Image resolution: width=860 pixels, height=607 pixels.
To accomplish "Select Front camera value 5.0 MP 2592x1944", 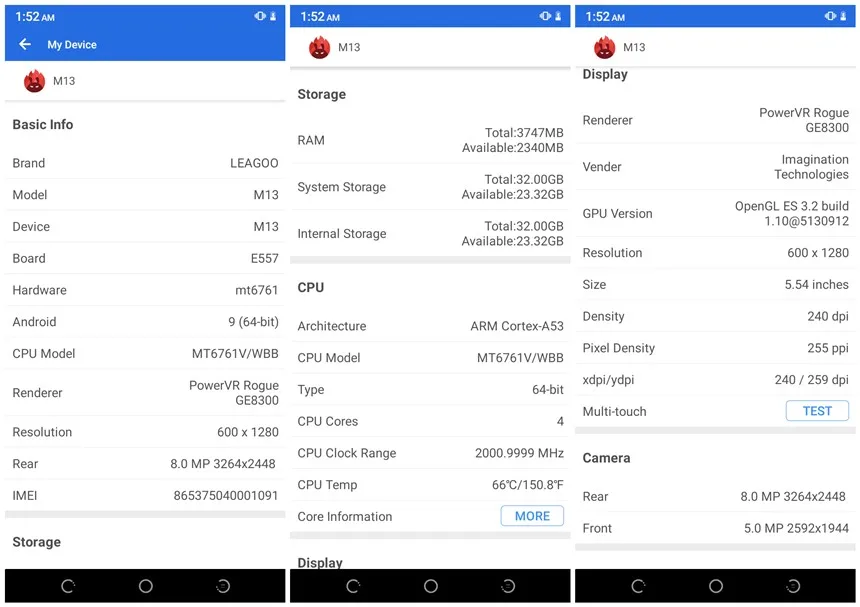I will click(796, 529).
